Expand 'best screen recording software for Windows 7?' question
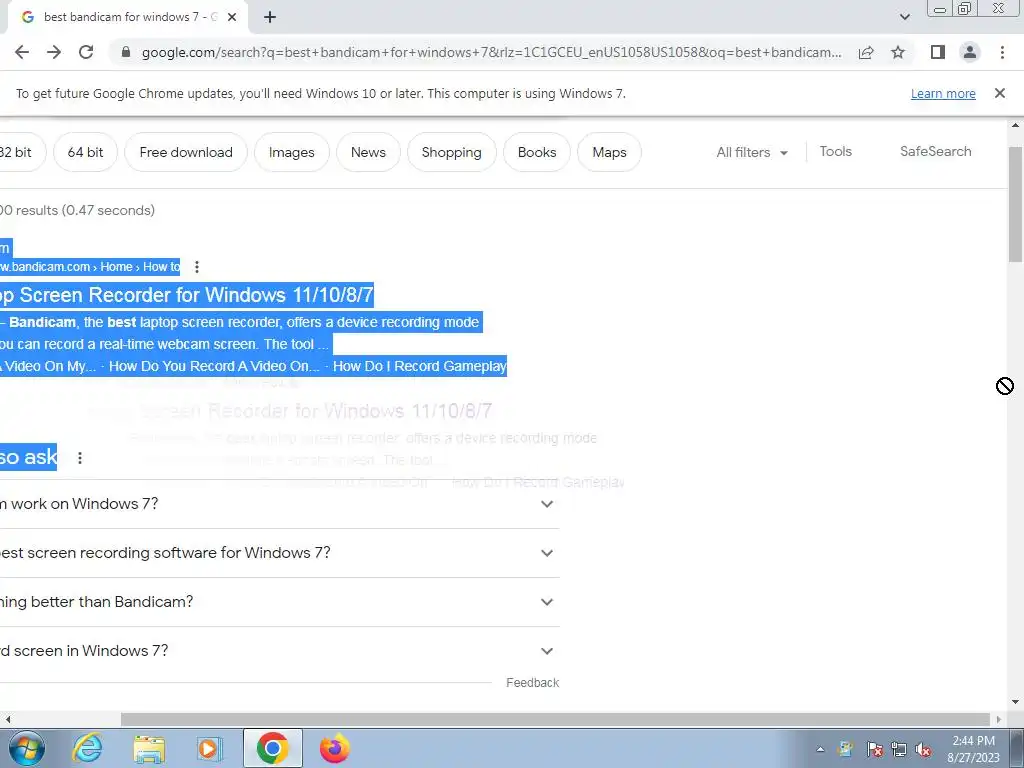The height and width of the screenshot is (768, 1024). pyautogui.click(x=280, y=553)
